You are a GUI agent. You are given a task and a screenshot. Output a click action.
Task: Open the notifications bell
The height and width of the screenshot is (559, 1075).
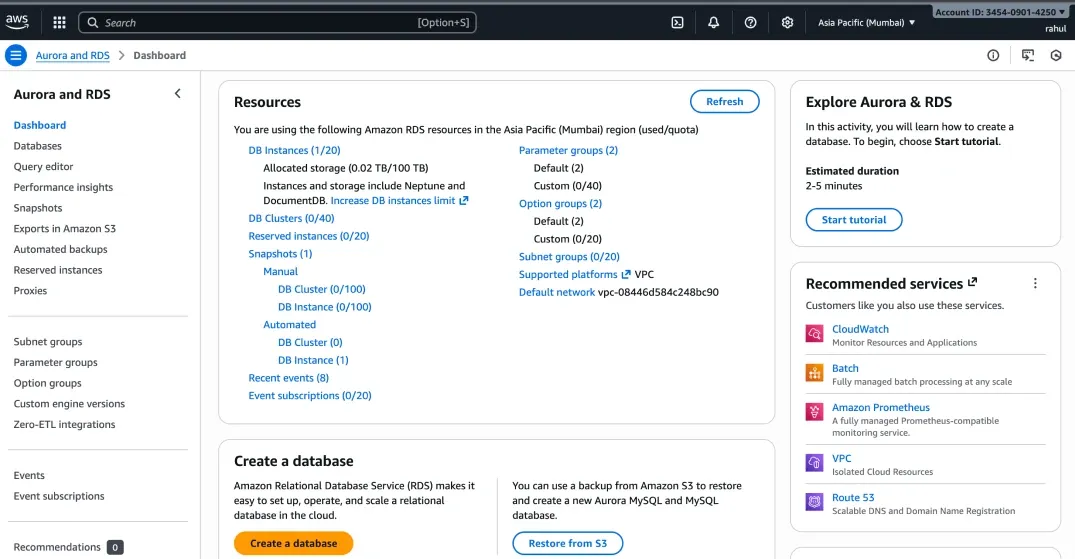pos(713,22)
